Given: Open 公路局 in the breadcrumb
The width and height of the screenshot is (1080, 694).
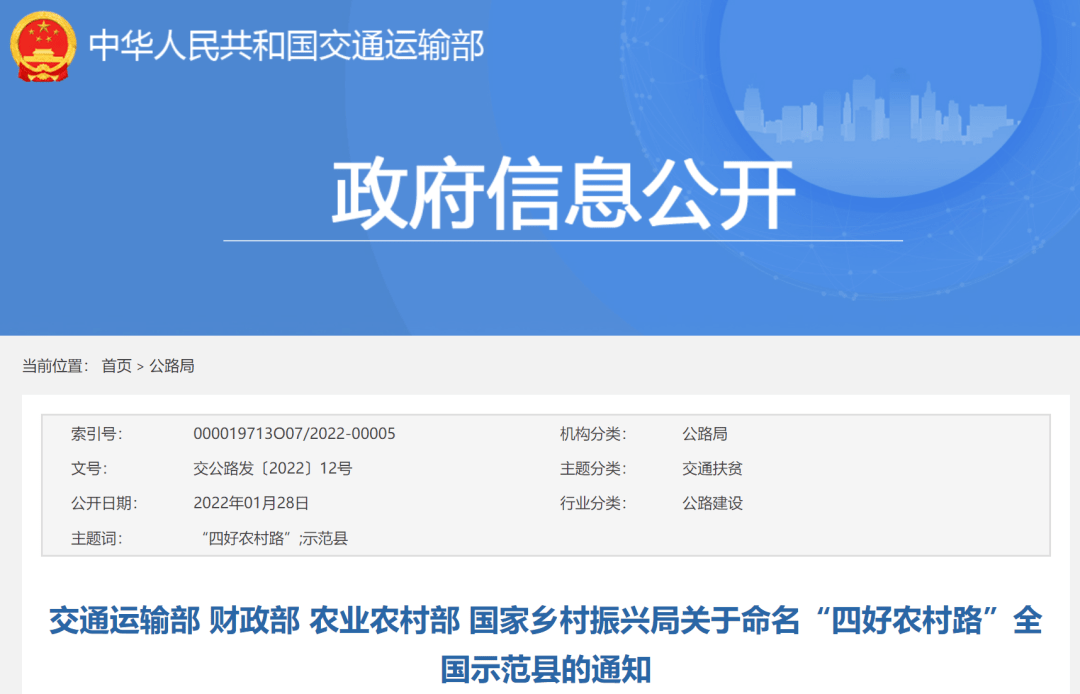Looking at the screenshot, I should coord(172,366).
